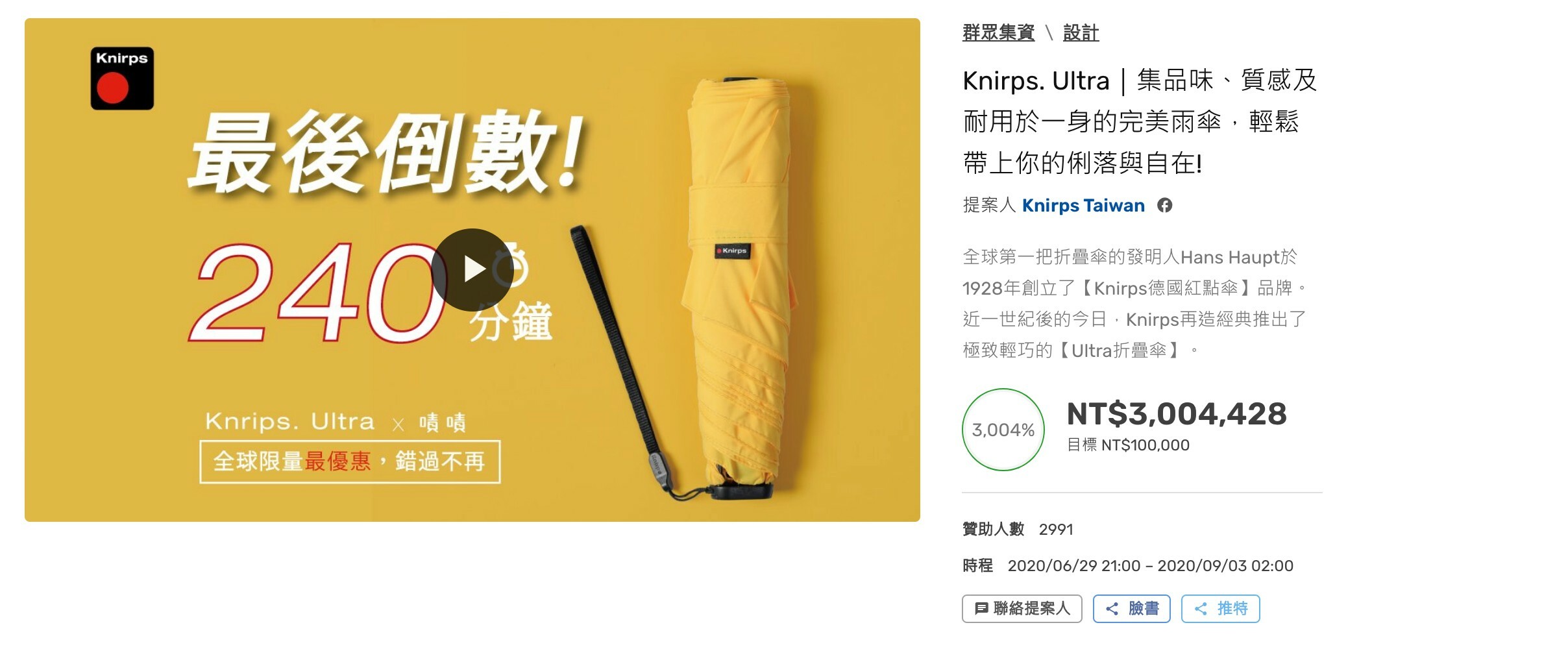Click the yellow folded umbrella image
This screenshot has height=662, width=1568.
tap(737, 286)
